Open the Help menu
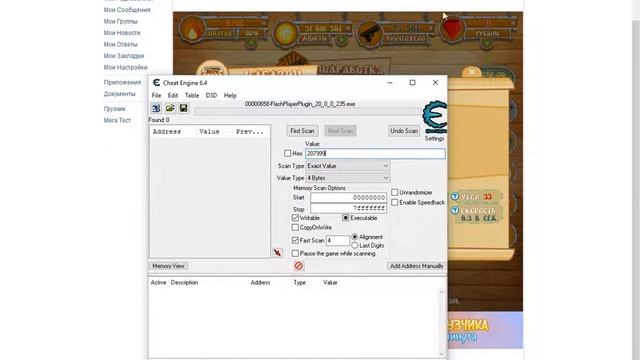Viewport: 640px width, 360px height. [230, 96]
